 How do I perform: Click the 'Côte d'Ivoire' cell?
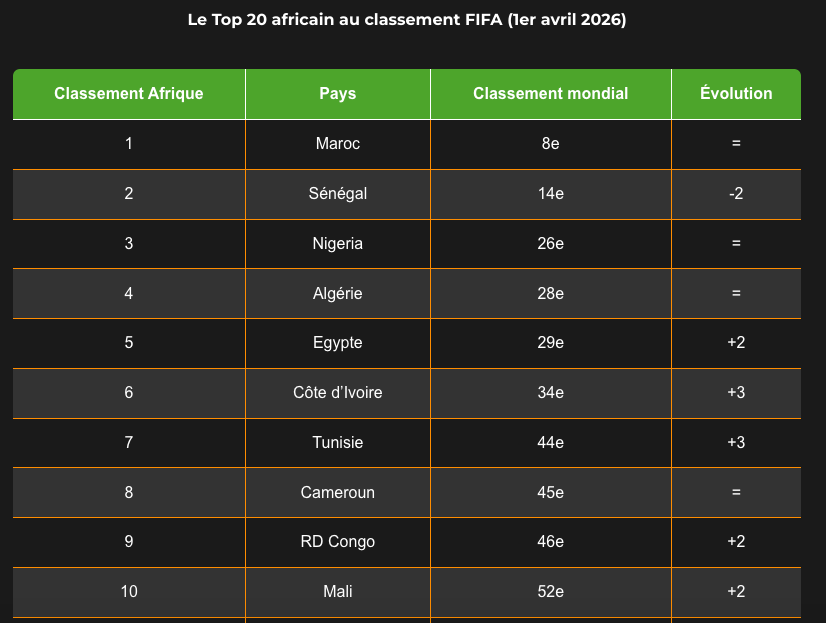(338, 393)
